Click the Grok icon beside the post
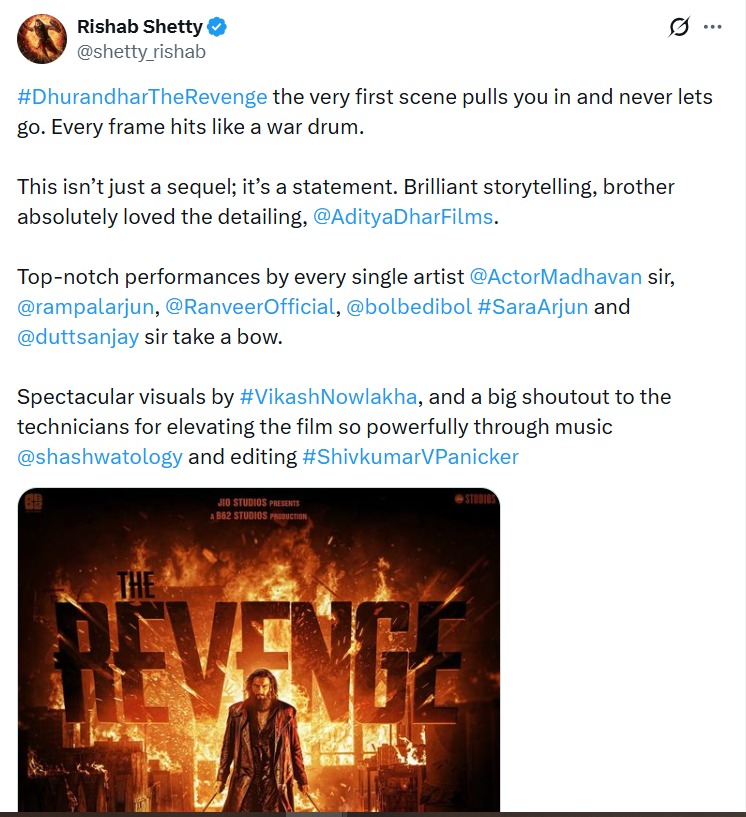The image size is (746, 817). pyautogui.click(x=679, y=28)
